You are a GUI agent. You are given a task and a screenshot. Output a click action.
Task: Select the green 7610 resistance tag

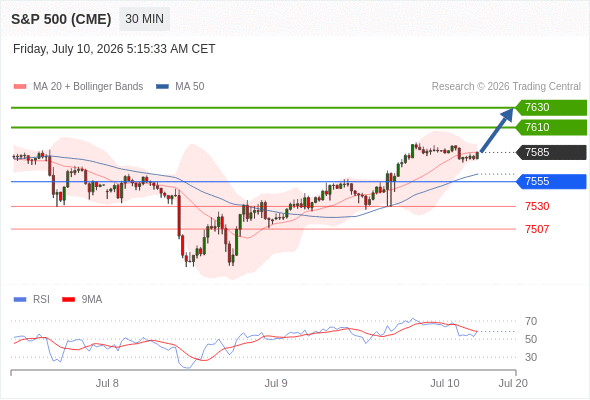click(551, 127)
